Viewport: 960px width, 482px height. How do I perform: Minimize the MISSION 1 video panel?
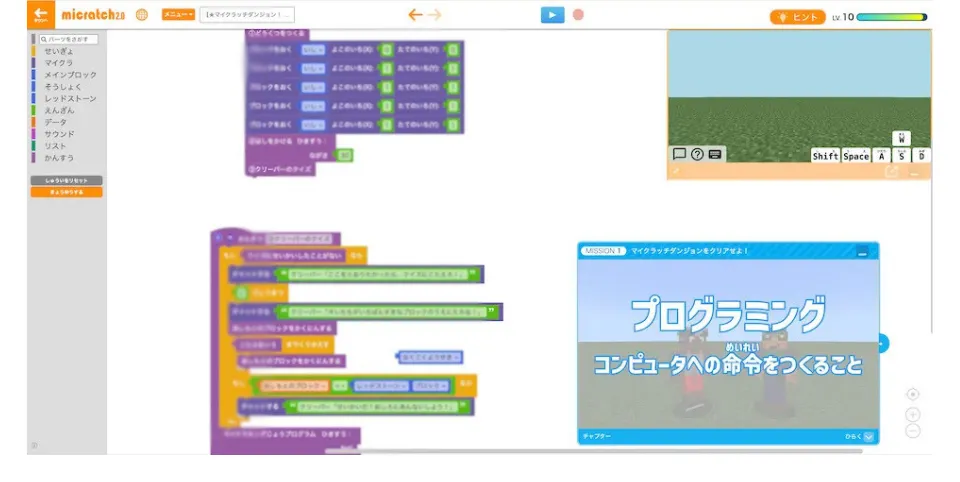(862, 251)
